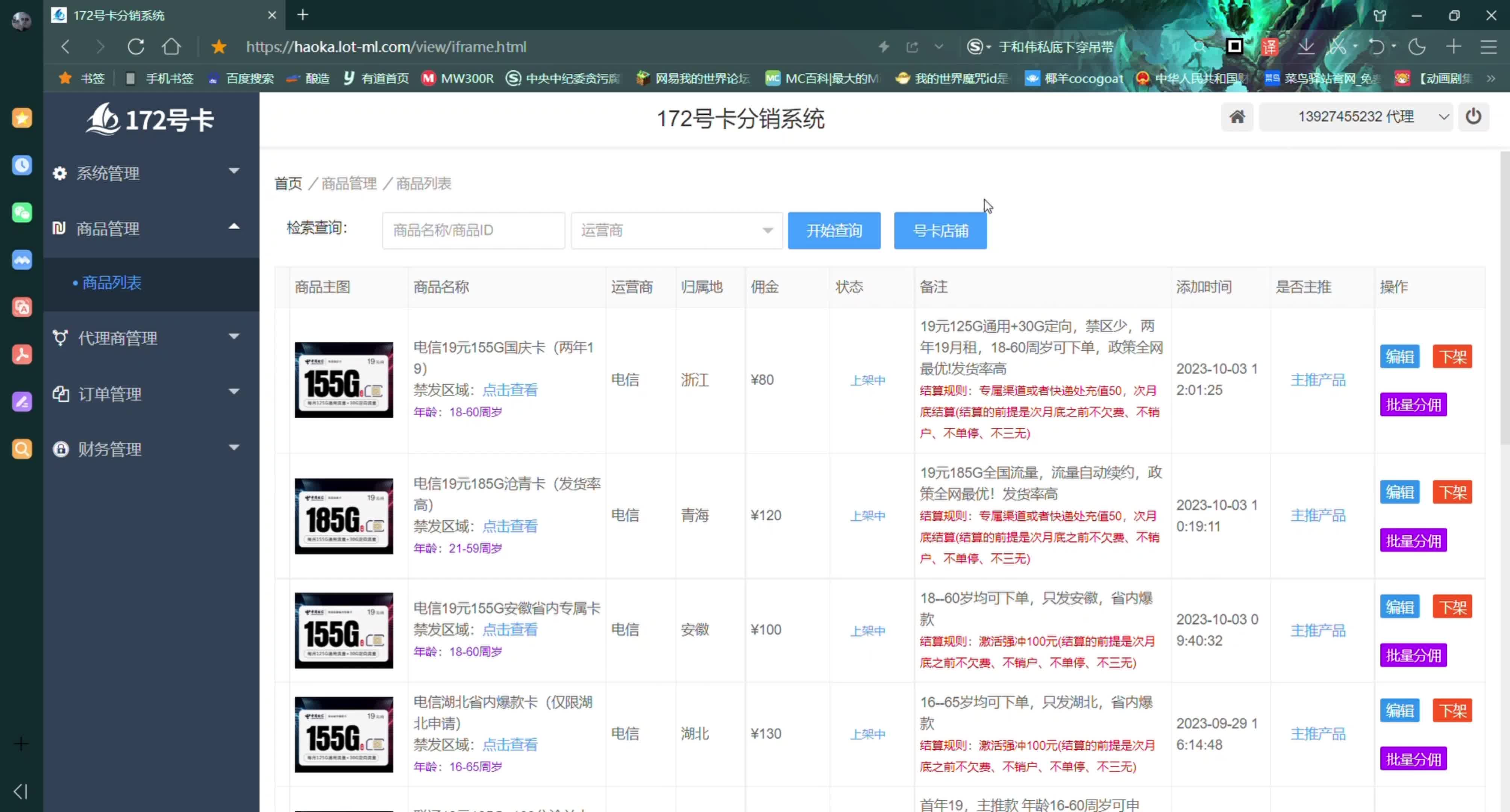Screen dimensions: 1510x812
Task: Open the MW300R bookmark
Action: coord(458,78)
